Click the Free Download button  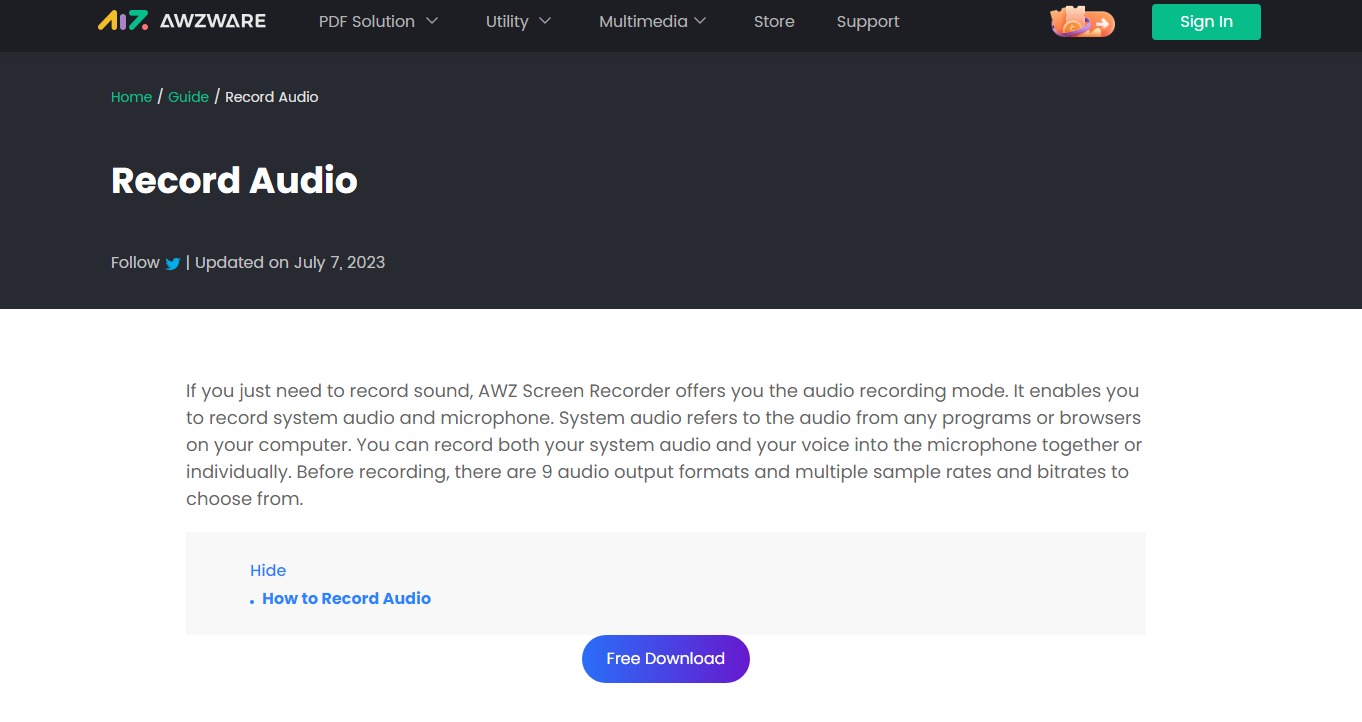665,659
